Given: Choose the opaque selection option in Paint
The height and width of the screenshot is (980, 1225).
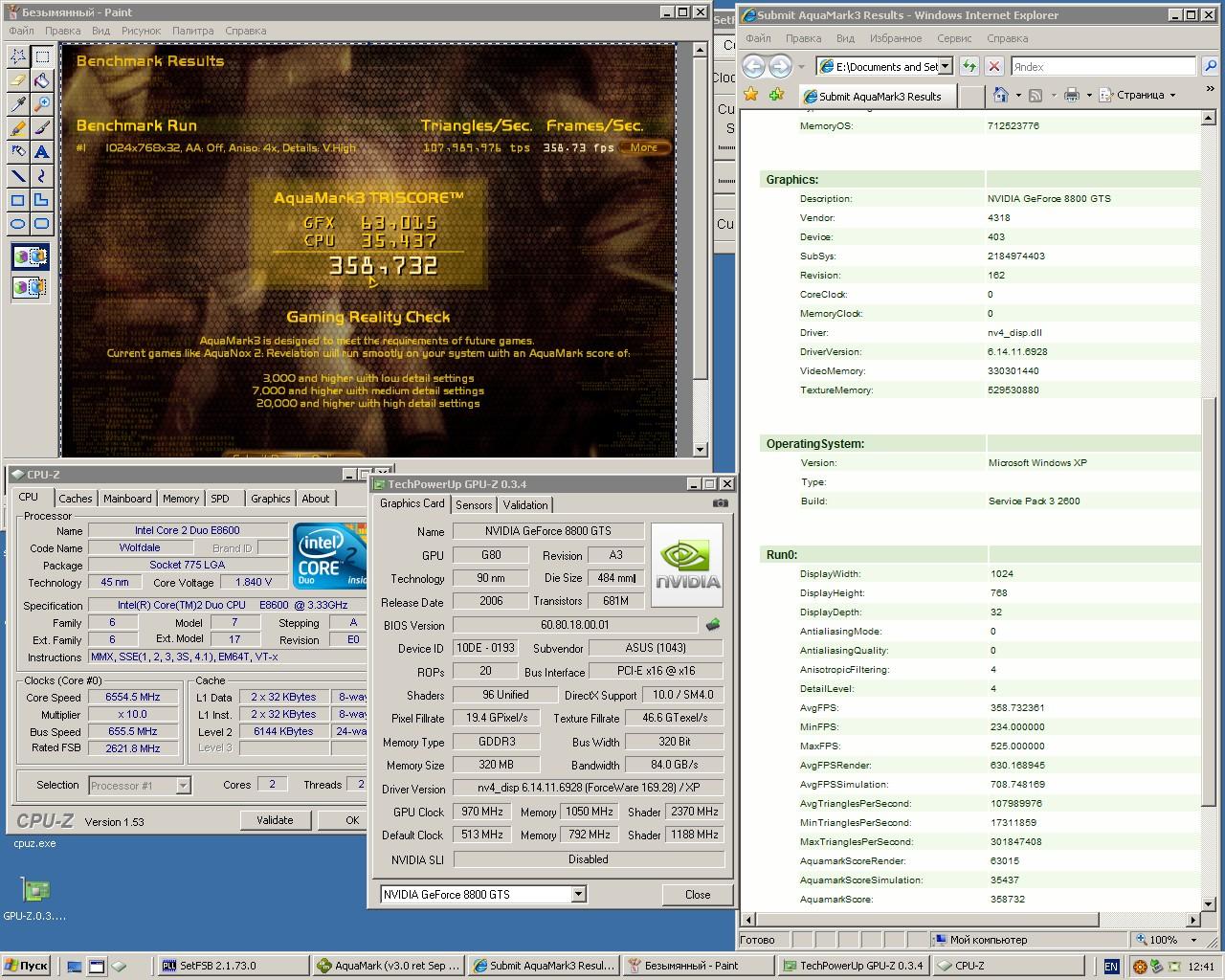Looking at the screenshot, I should click(x=30, y=257).
